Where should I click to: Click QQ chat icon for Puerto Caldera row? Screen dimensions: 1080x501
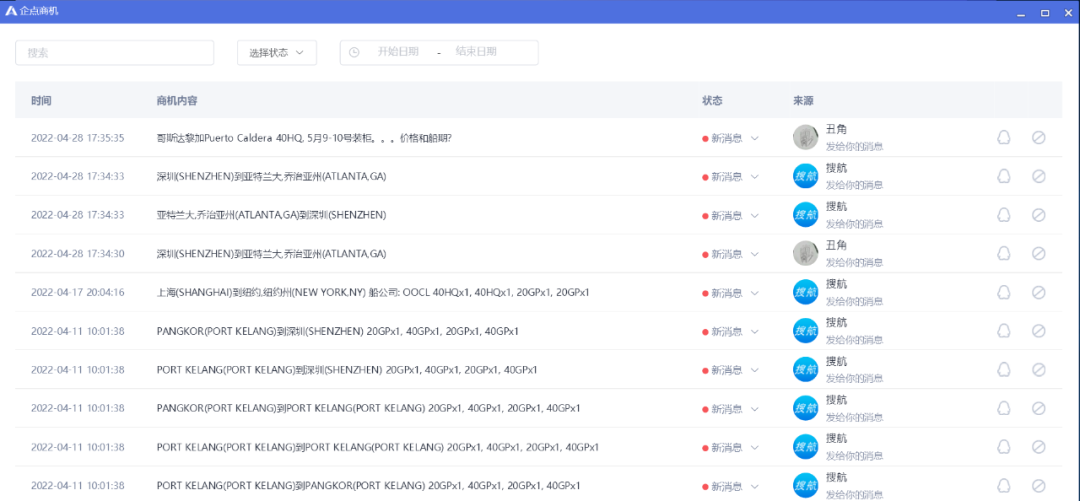[x=1004, y=138]
